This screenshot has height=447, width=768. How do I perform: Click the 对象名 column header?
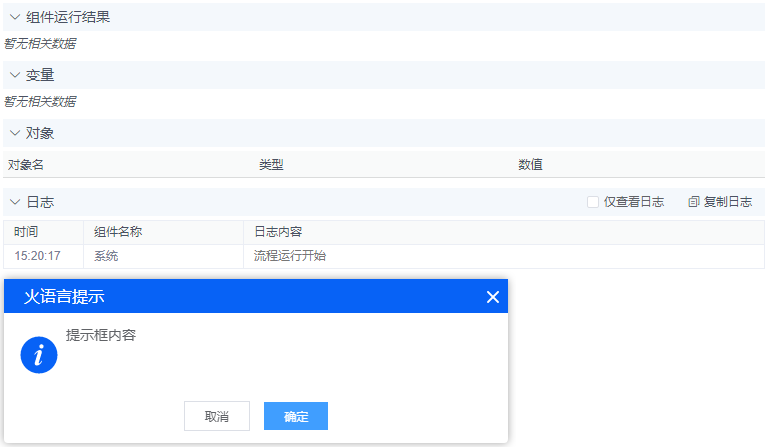pos(25,165)
